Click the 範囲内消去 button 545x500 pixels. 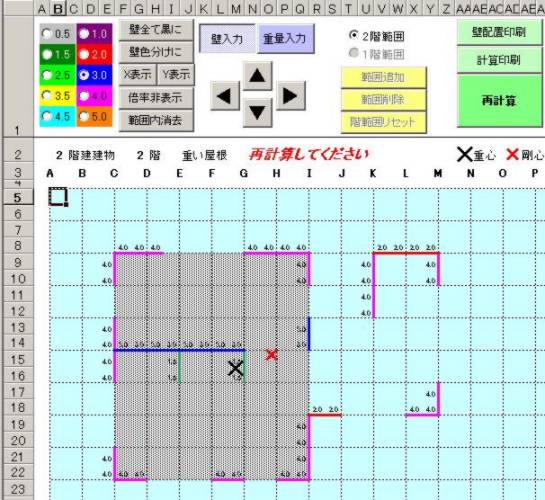156,121
